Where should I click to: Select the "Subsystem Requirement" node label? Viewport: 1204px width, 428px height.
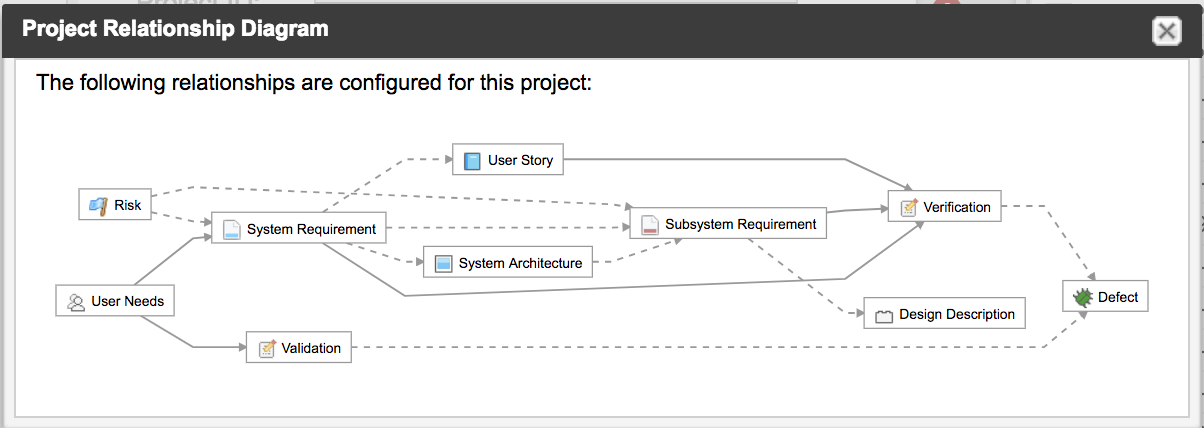click(x=740, y=224)
